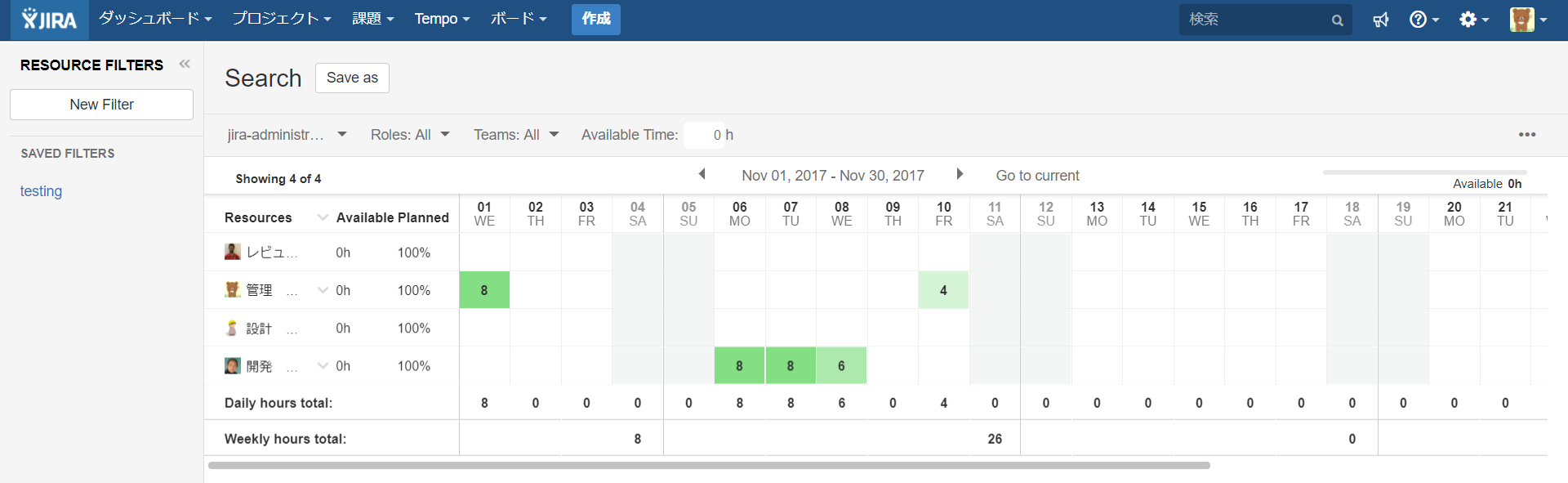Open the help question mark menu
The width and height of the screenshot is (1568, 483).
click(x=1424, y=20)
